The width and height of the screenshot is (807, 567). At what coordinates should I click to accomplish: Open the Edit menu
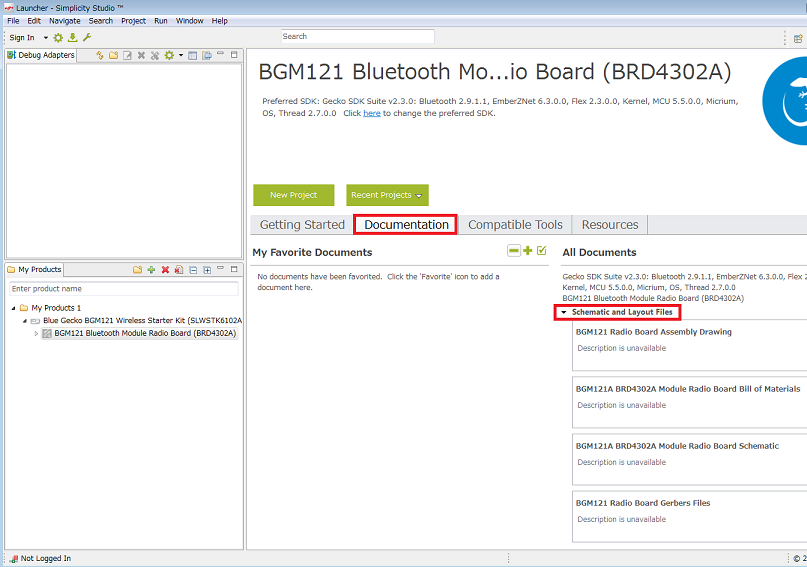(34, 21)
